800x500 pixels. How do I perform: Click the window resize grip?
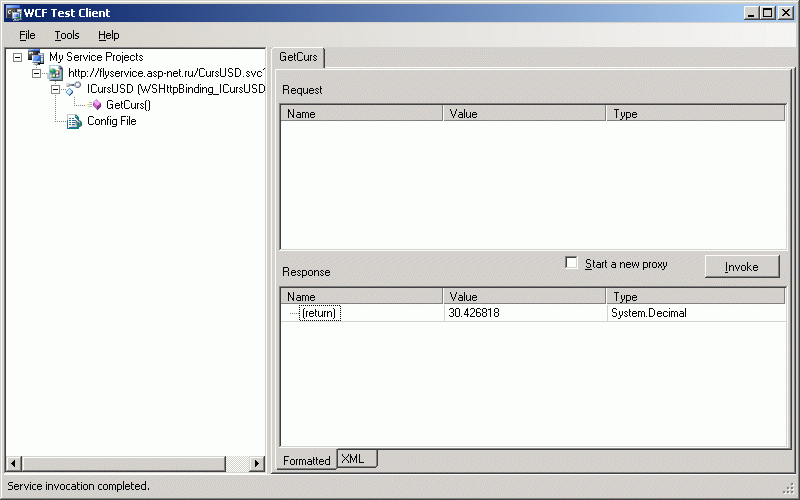click(x=788, y=489)
